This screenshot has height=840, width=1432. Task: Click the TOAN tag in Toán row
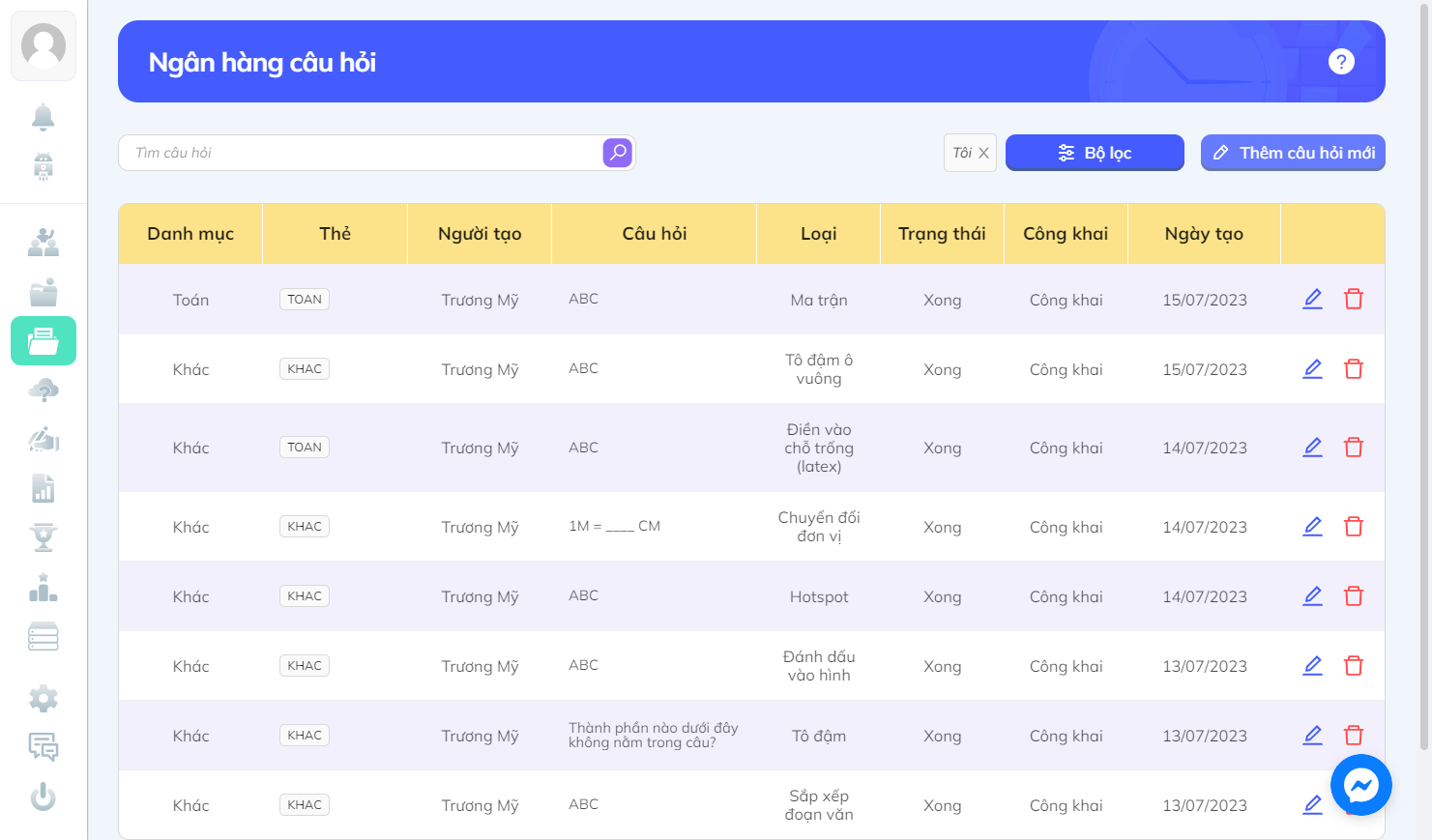[x=305, y=299]
